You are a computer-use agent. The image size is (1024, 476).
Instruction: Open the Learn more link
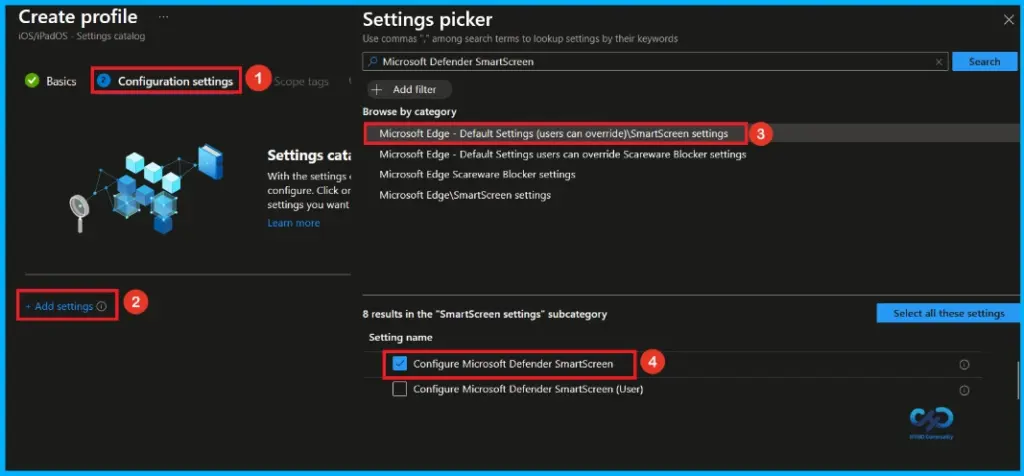pos(293,223)
